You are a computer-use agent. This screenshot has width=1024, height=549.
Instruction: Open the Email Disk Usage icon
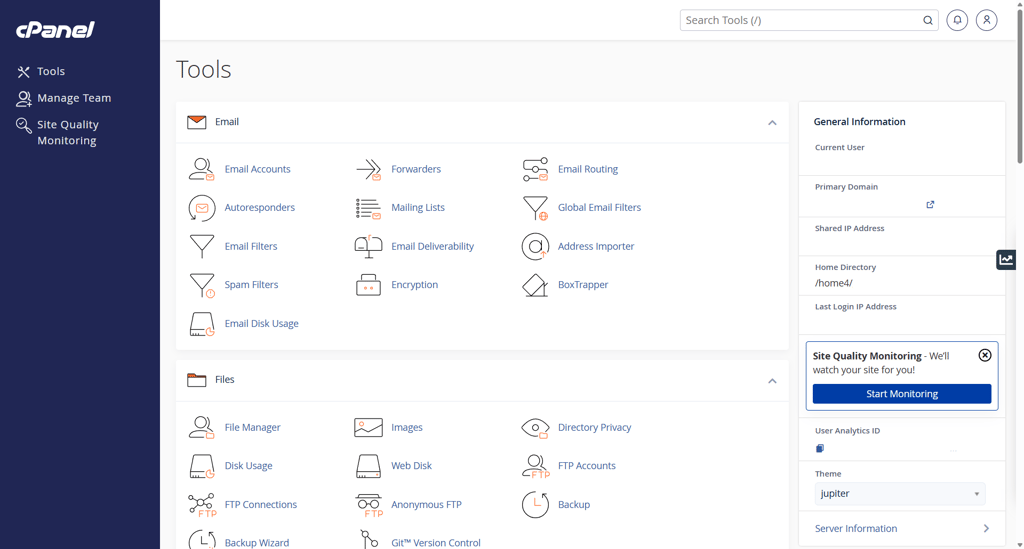click(x=202, y=324)
